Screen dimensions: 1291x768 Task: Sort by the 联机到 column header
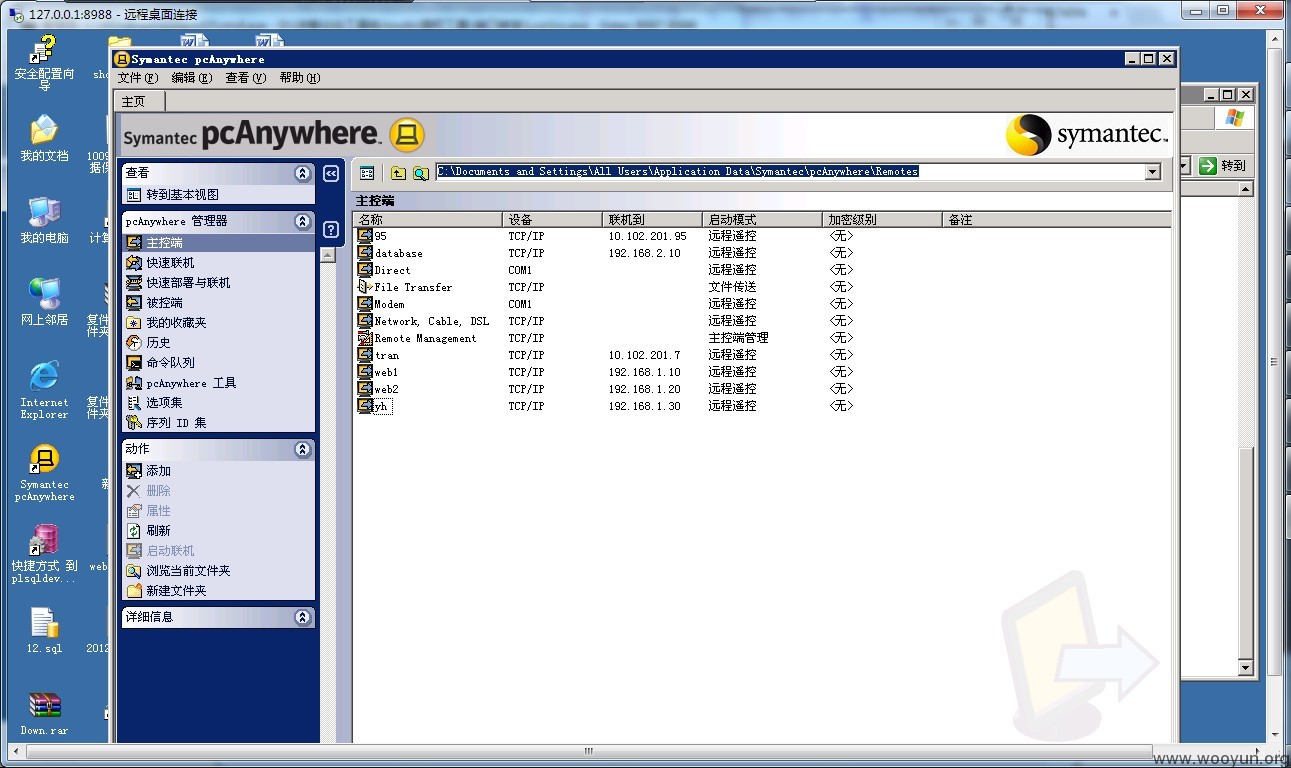click(652, 220)
